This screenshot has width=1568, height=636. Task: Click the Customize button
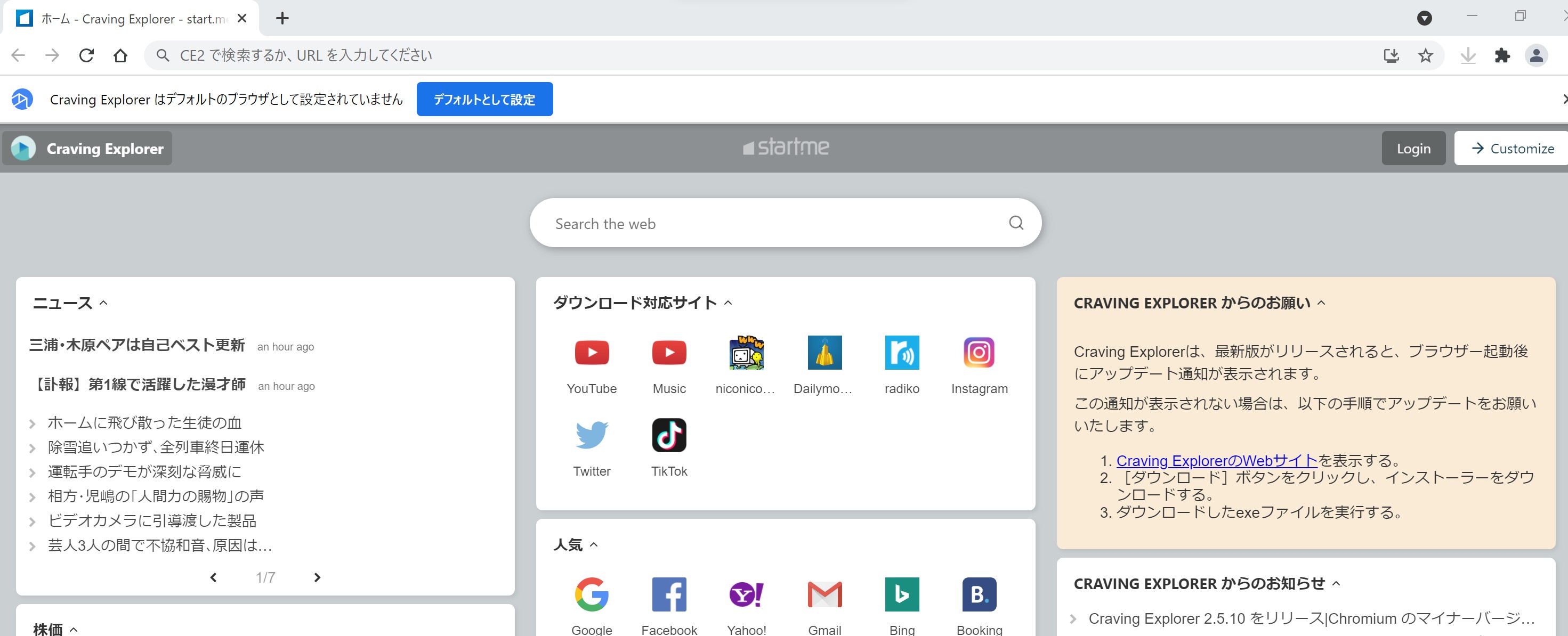tap(1513, 148)
